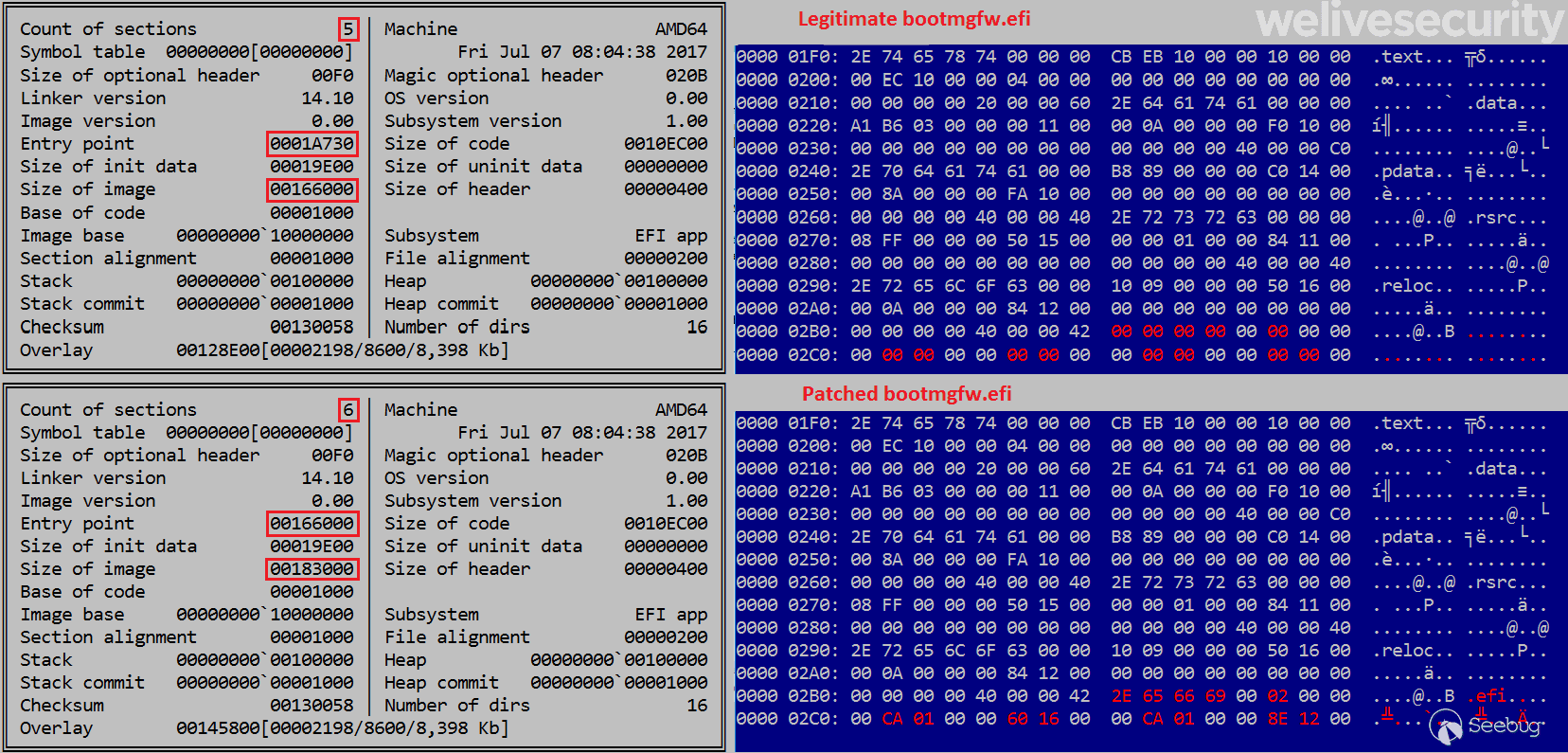Select 'Image base' label in legitimate header
The width and height of the screenshot is (1568, 753).
pyautogui.click(x=72, y=236)
